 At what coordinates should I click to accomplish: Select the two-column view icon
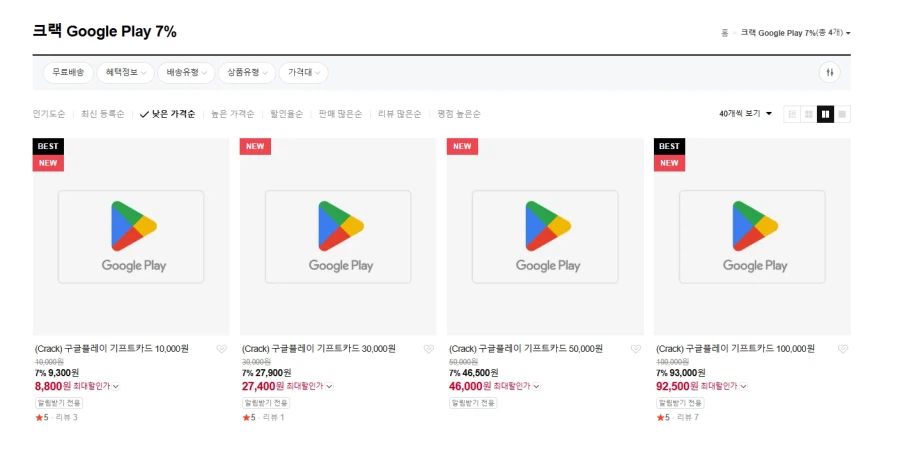(x=825, y=114)
